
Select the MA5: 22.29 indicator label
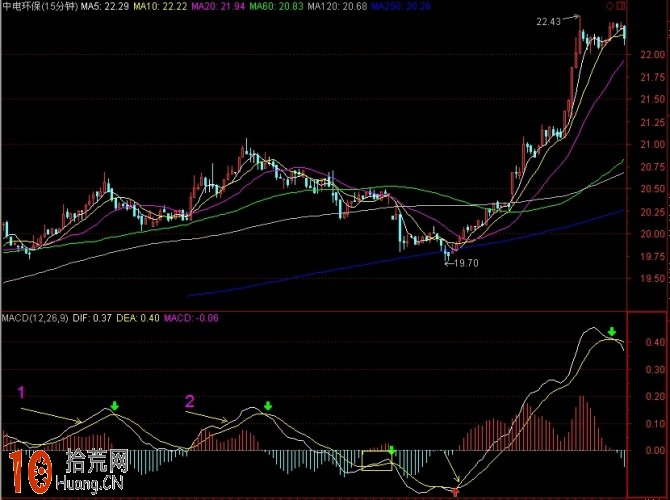105,6
